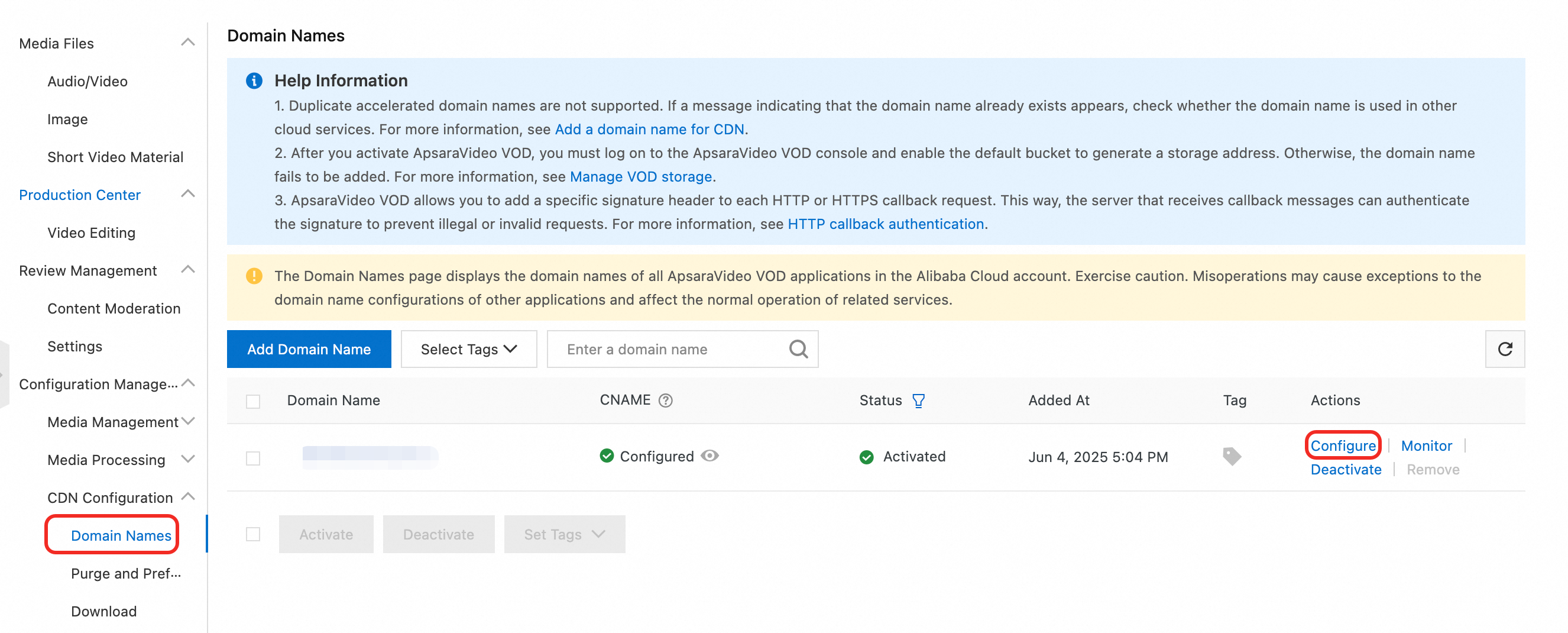
Task: Open the Status filter funnel icon
Action: pyautogui.click(x=918, y=401)
